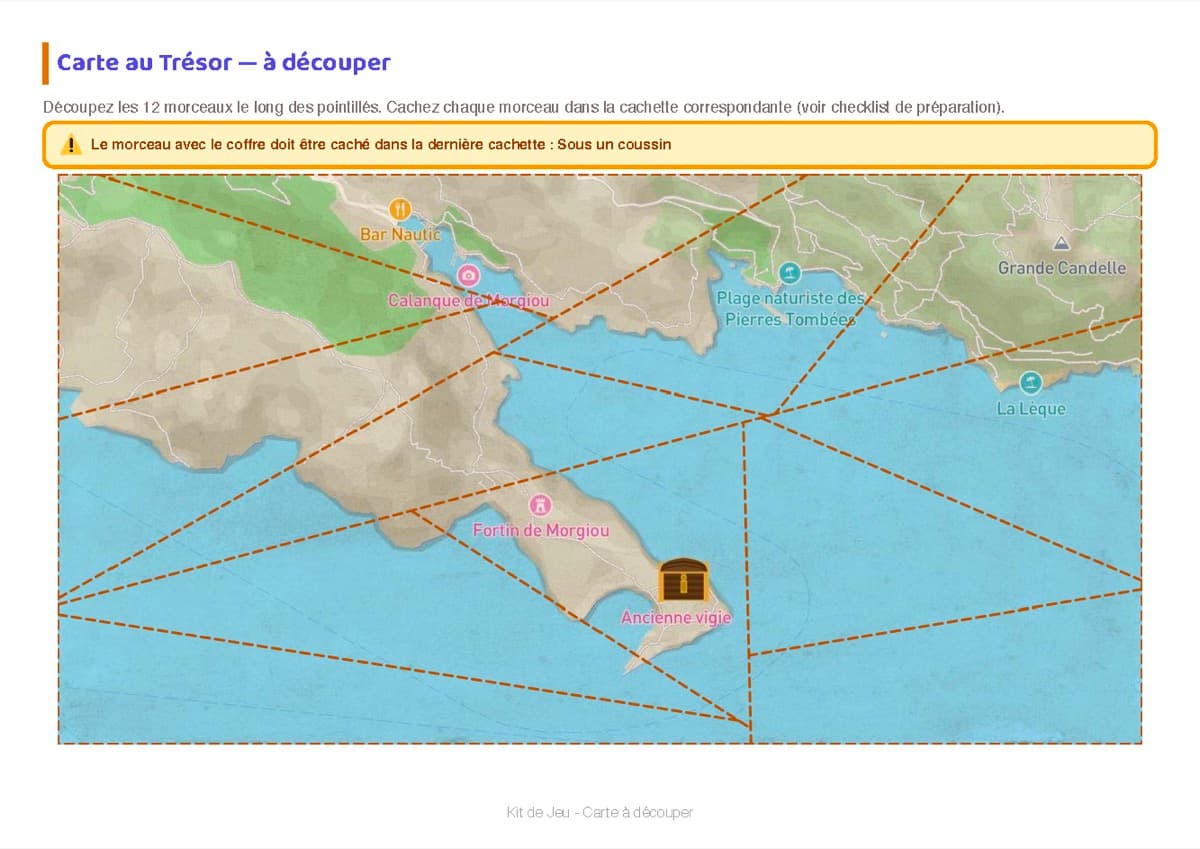Click the Bar Nautic text label
The image size is (1200, 849).
[x=400, y=234]
